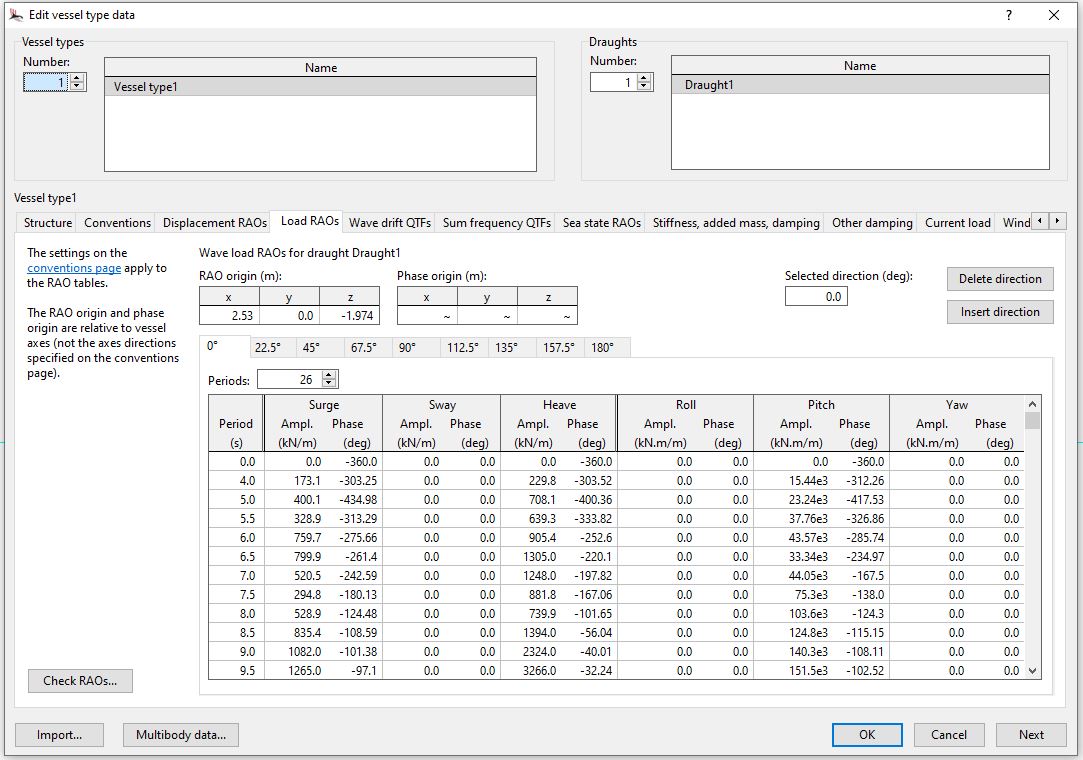Open the Displacement RAOs tab
Viewport: 1083px width, 760px height.
tap(214, 222)
